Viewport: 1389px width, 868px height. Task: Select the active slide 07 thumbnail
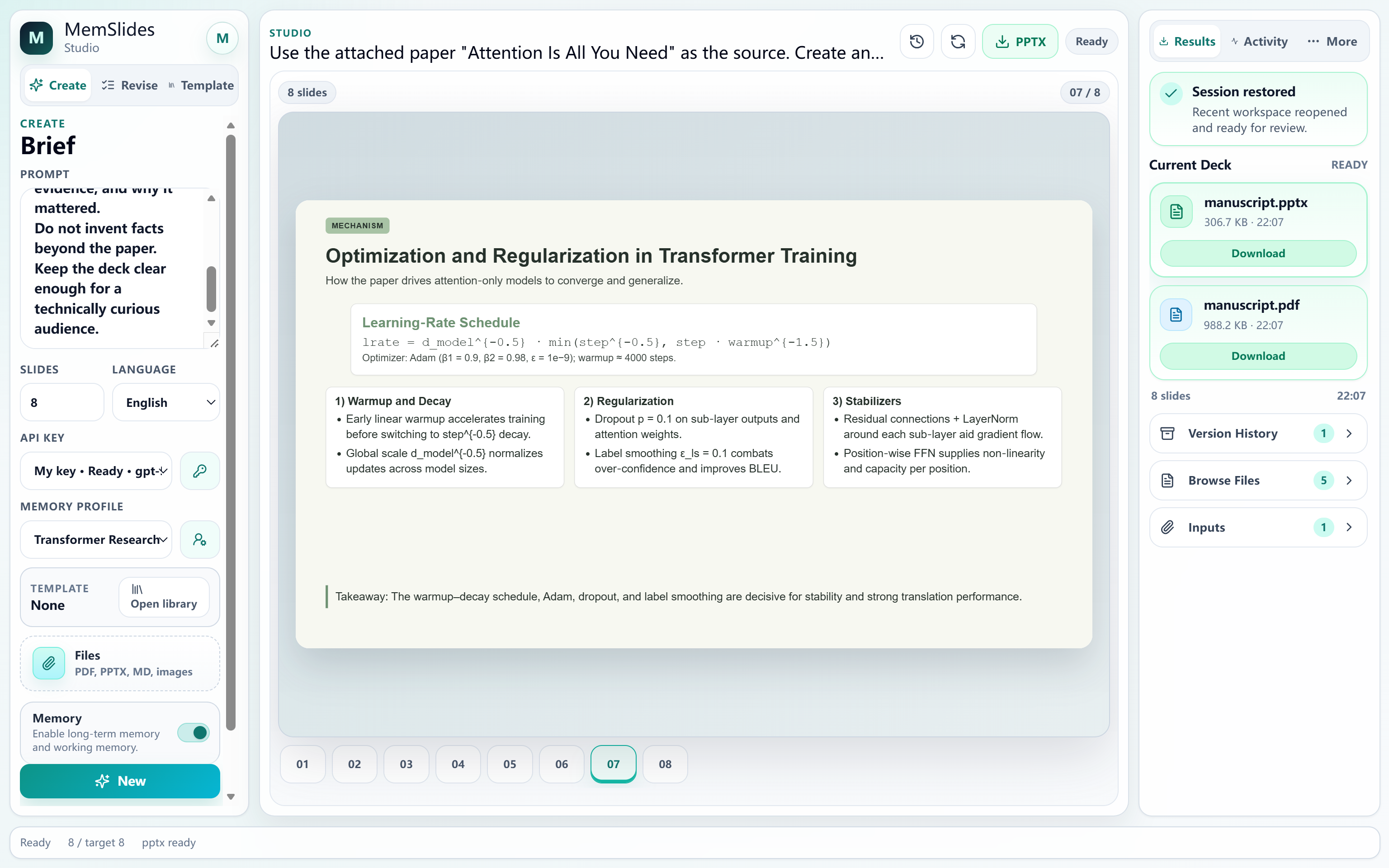tap(614, 764)
